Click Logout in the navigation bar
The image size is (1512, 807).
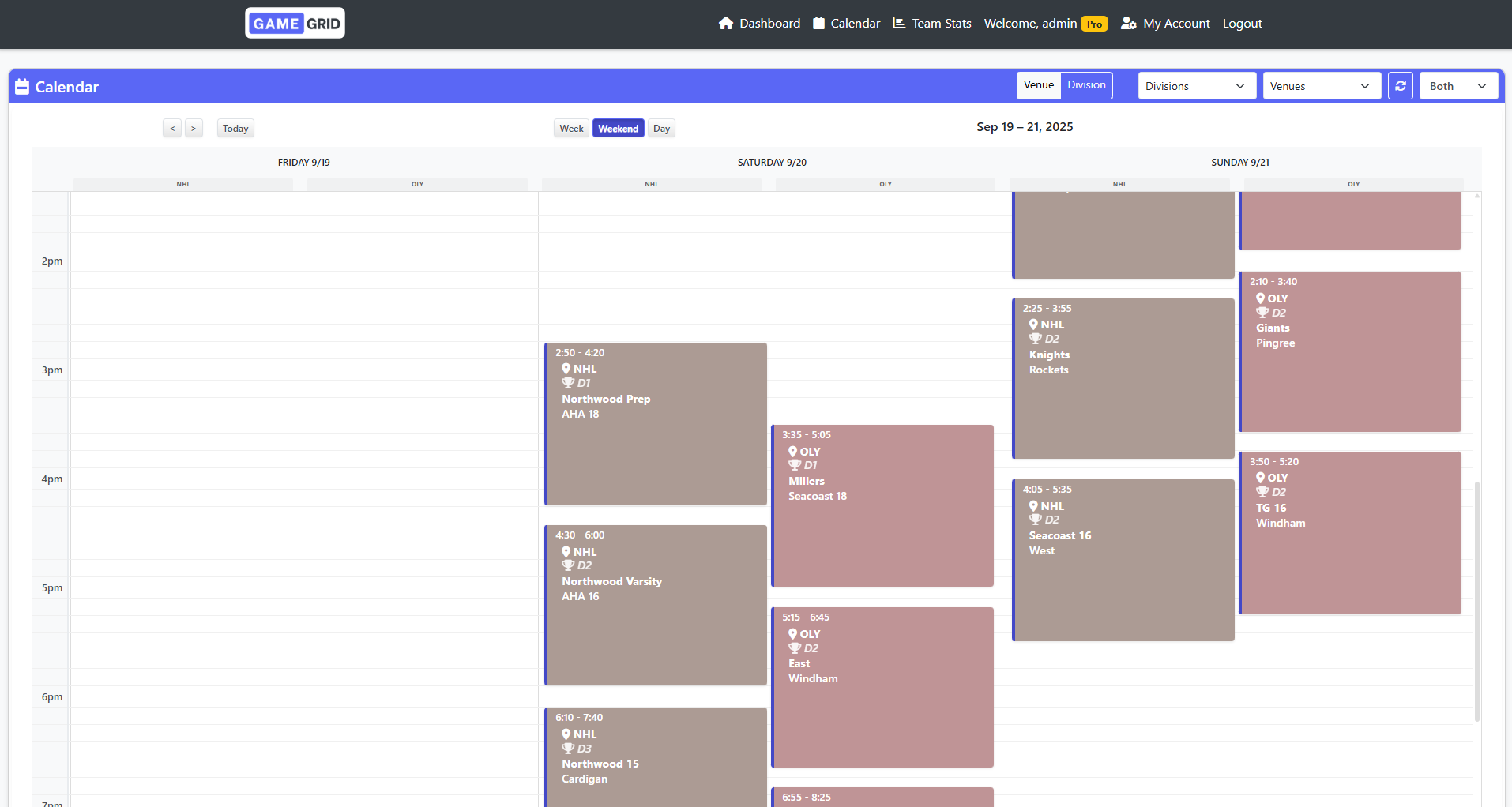pyautogui.click(x=1242, y=23)
